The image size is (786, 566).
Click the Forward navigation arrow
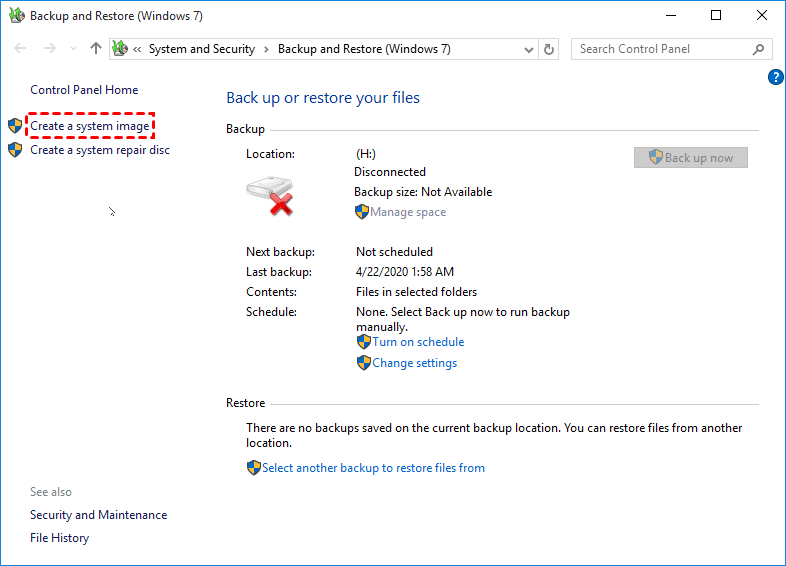[48, 49]
